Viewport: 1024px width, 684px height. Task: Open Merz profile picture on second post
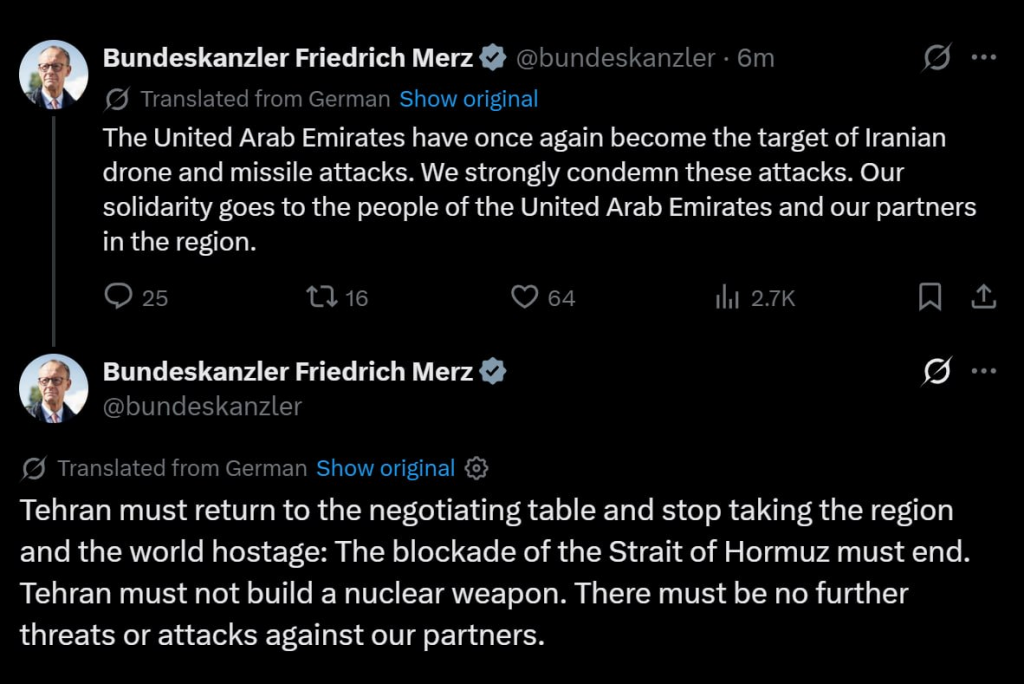[x=54, y=388]
